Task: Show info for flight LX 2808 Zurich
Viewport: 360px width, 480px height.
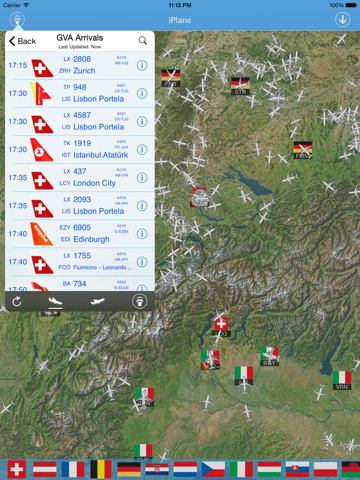Action: [142, 65]
